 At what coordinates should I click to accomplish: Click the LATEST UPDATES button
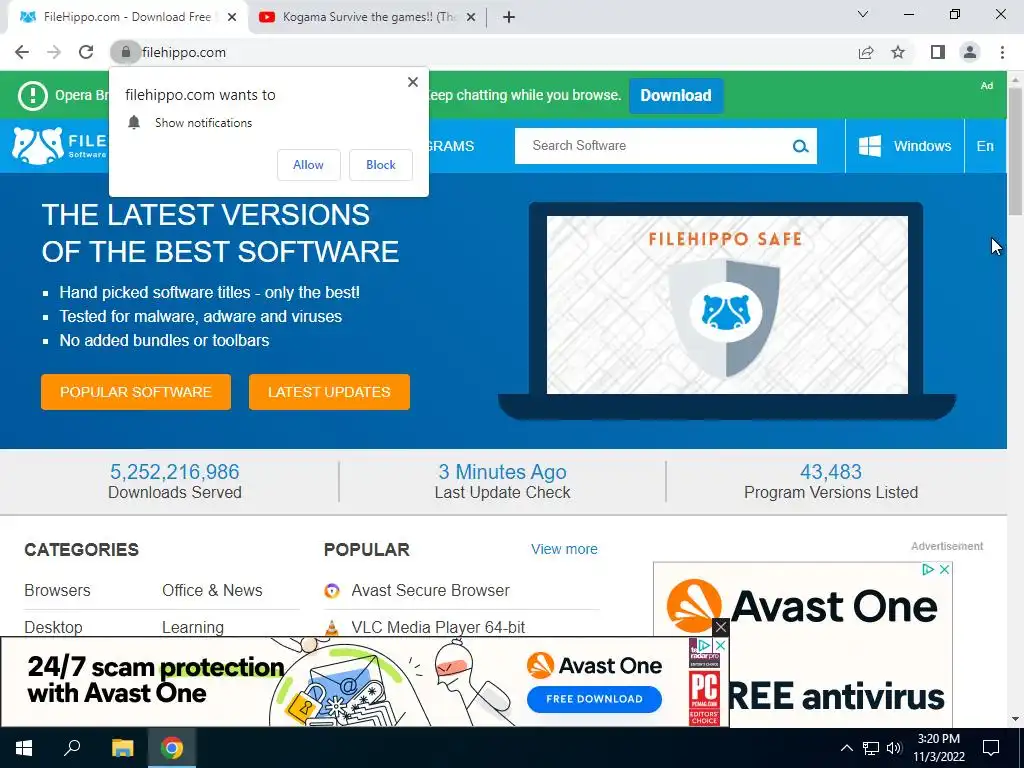pos(329,392)
